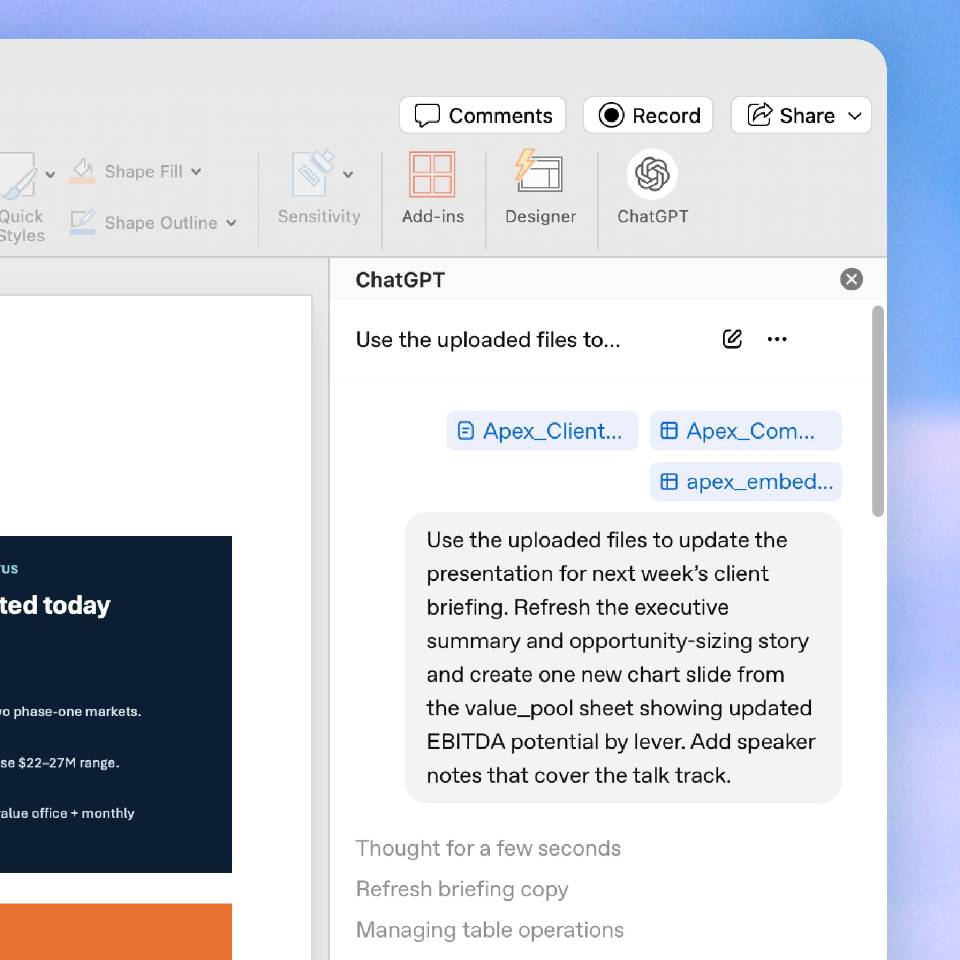
Task: Click the 'ted today' slide heading
Action: 55,606
